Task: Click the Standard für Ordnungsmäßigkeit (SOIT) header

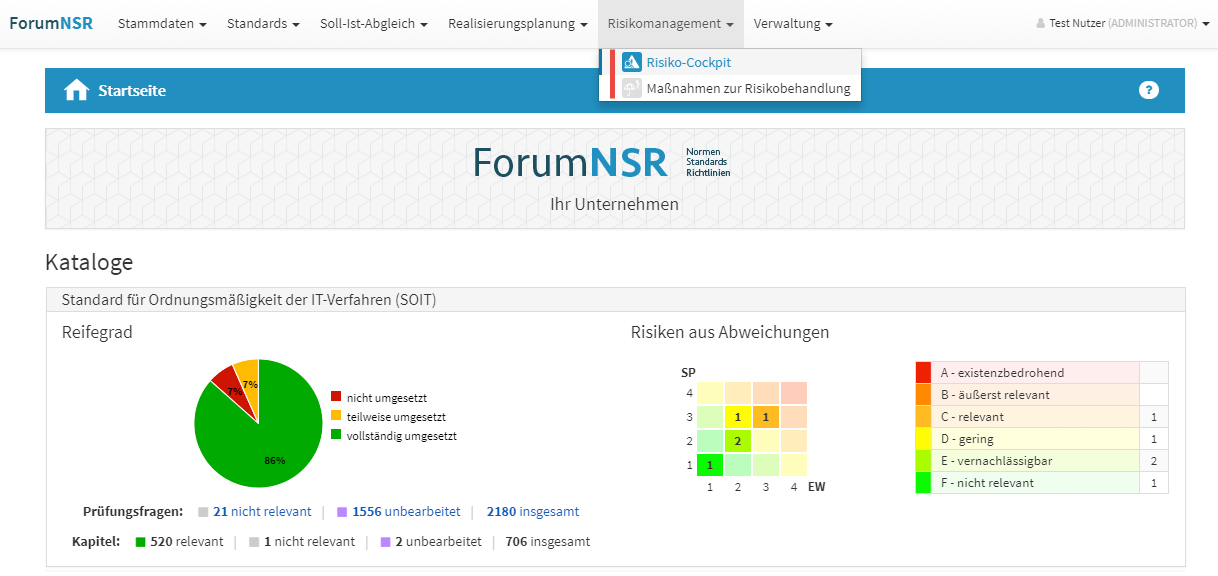Action: [x=615, y=299]
